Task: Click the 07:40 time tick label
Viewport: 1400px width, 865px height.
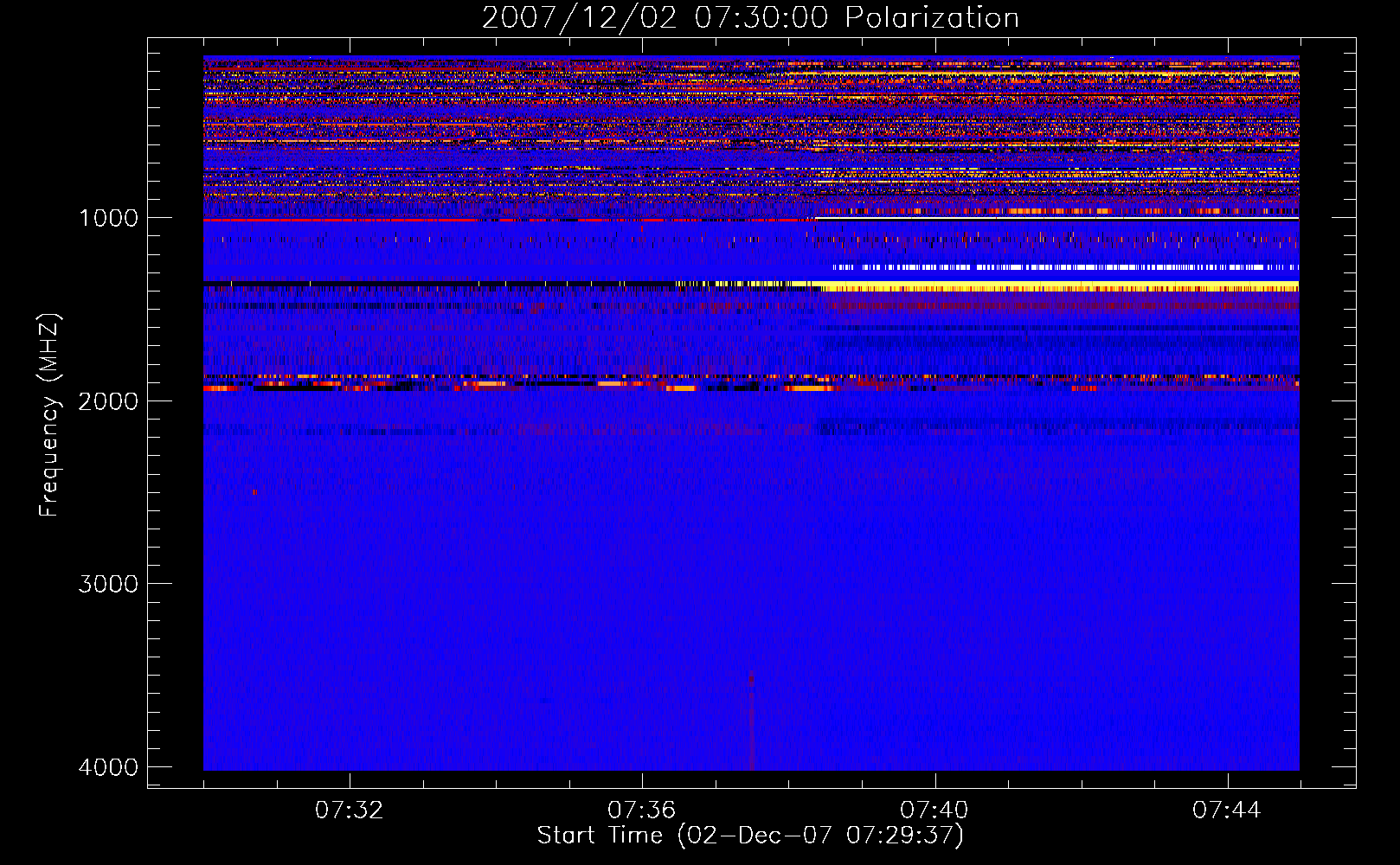Action: point(934,811)
